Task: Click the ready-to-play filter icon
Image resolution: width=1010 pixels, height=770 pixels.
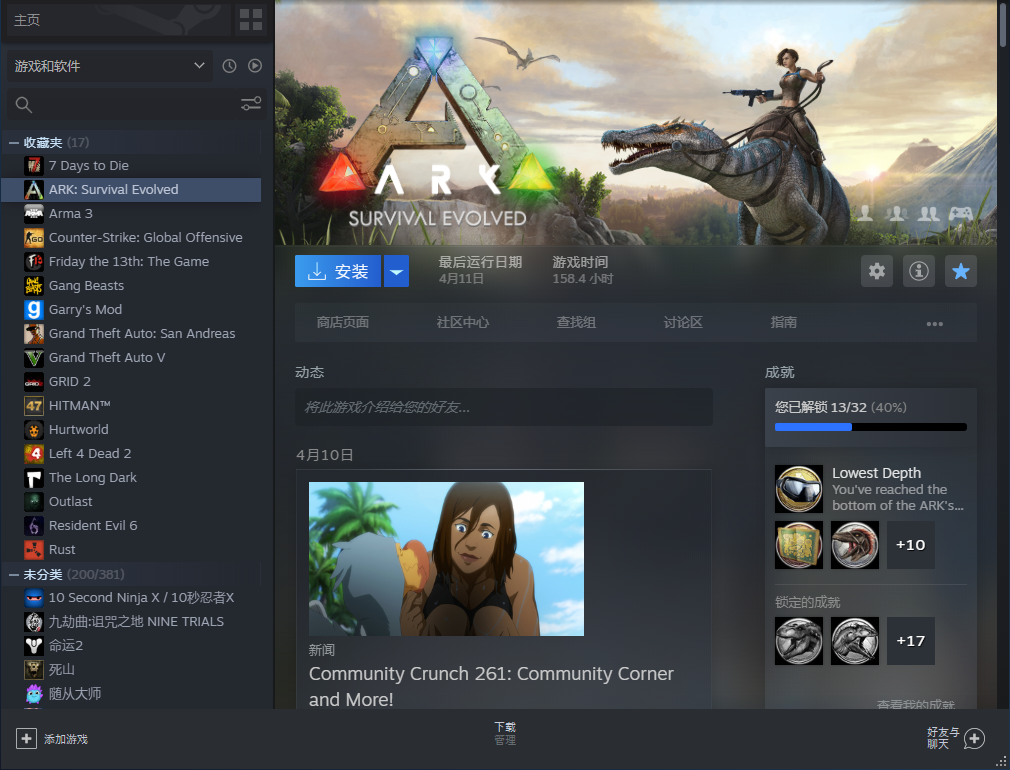Action: (x=255, y=66)
